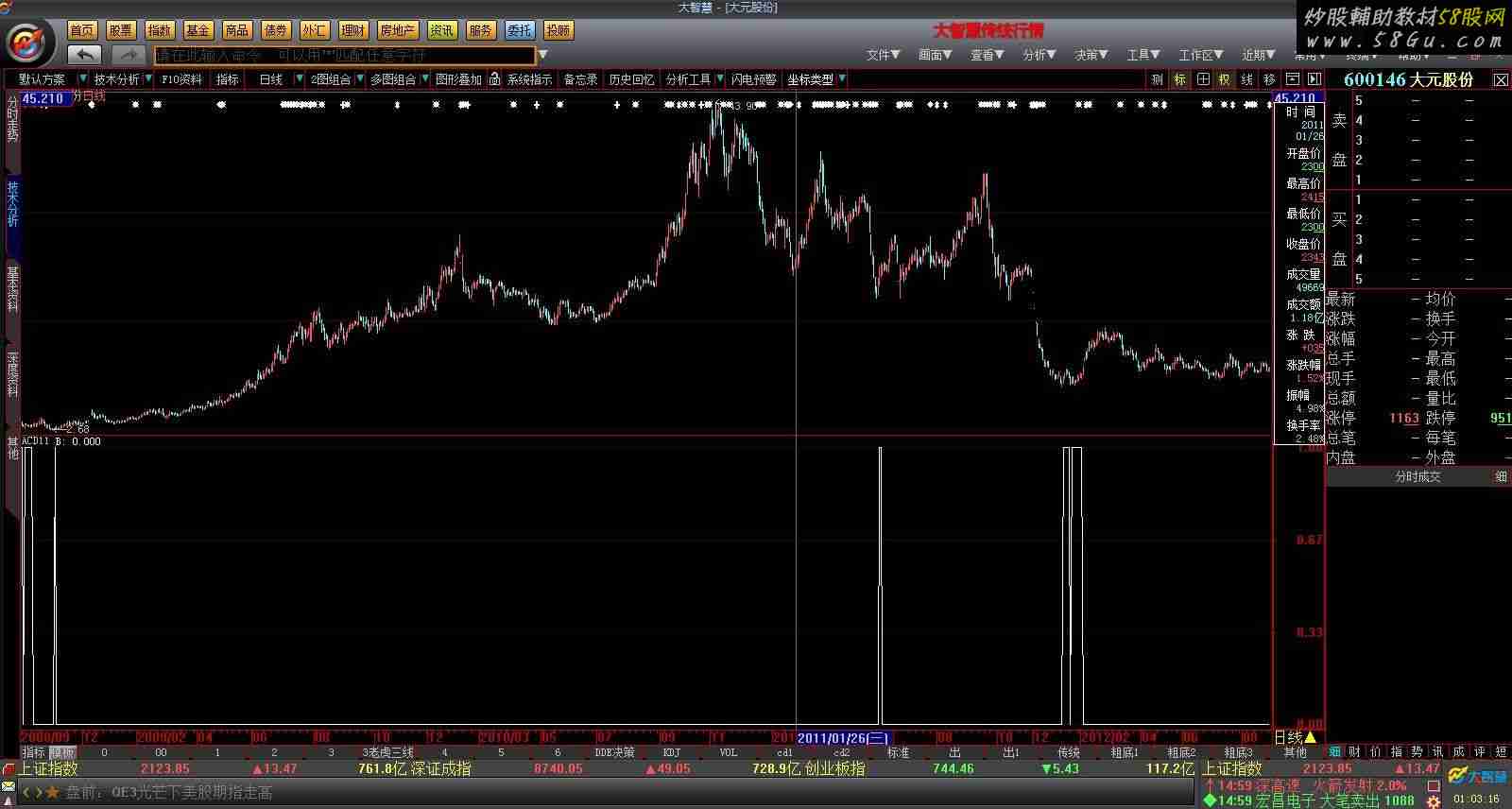Expand the 分析工具 dropdown arrow
Screen dimensions: 1512x809
720,79
